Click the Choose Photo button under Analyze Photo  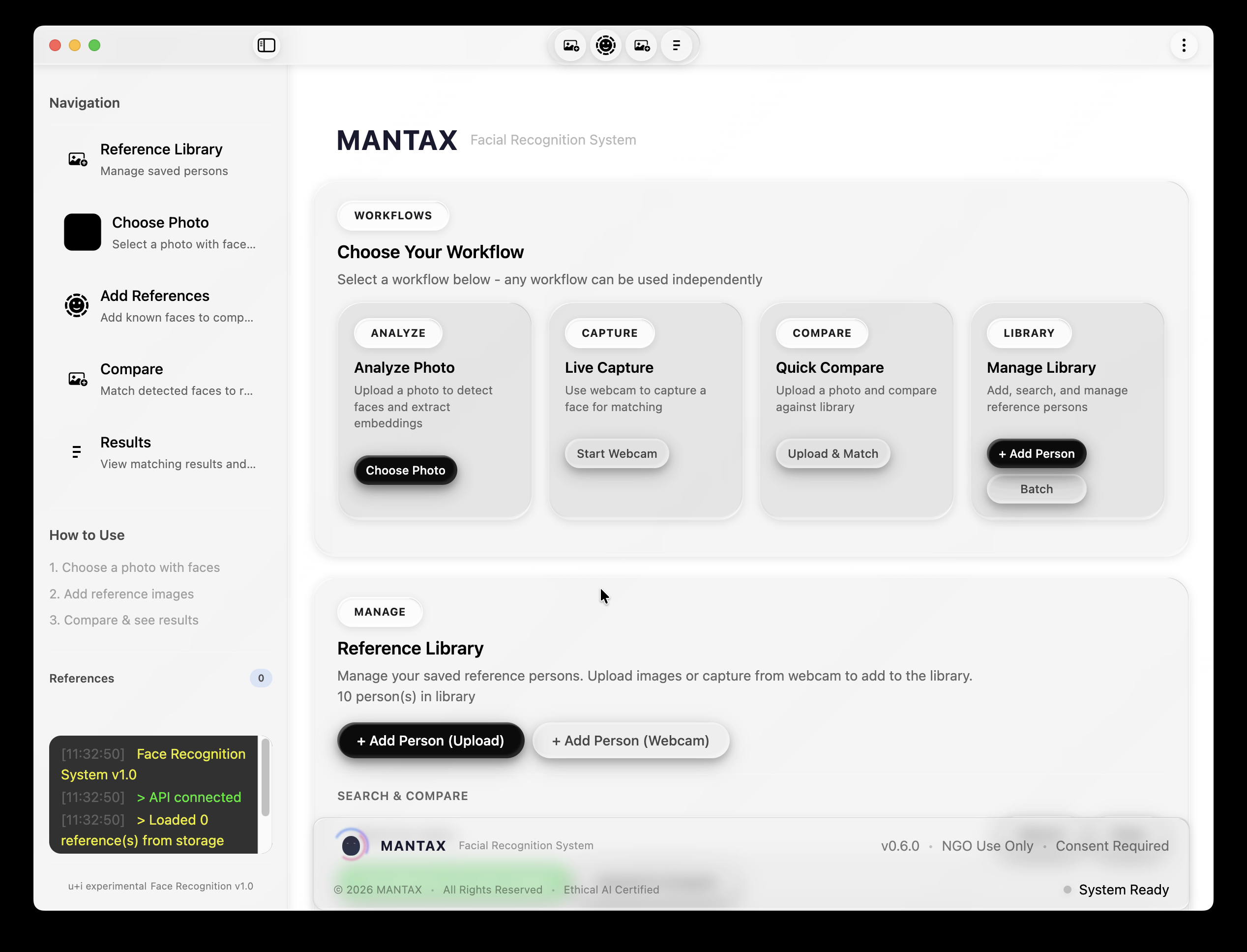click(x=405, y=470)
